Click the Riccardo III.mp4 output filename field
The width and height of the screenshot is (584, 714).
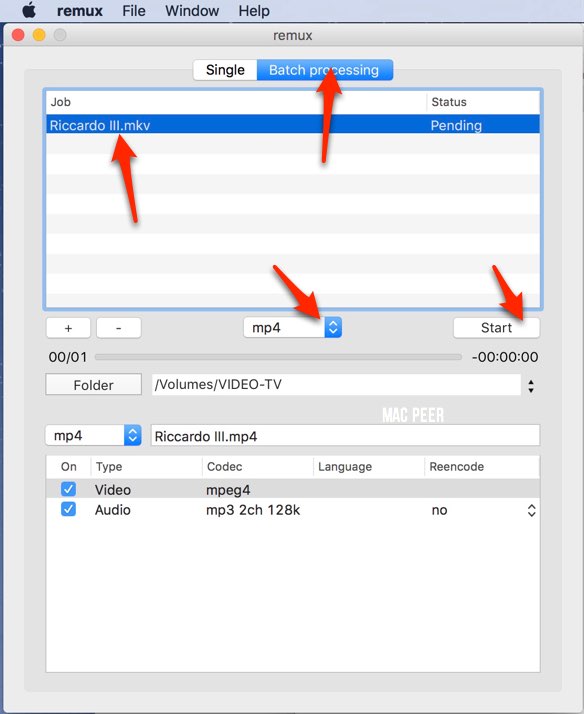345,436
